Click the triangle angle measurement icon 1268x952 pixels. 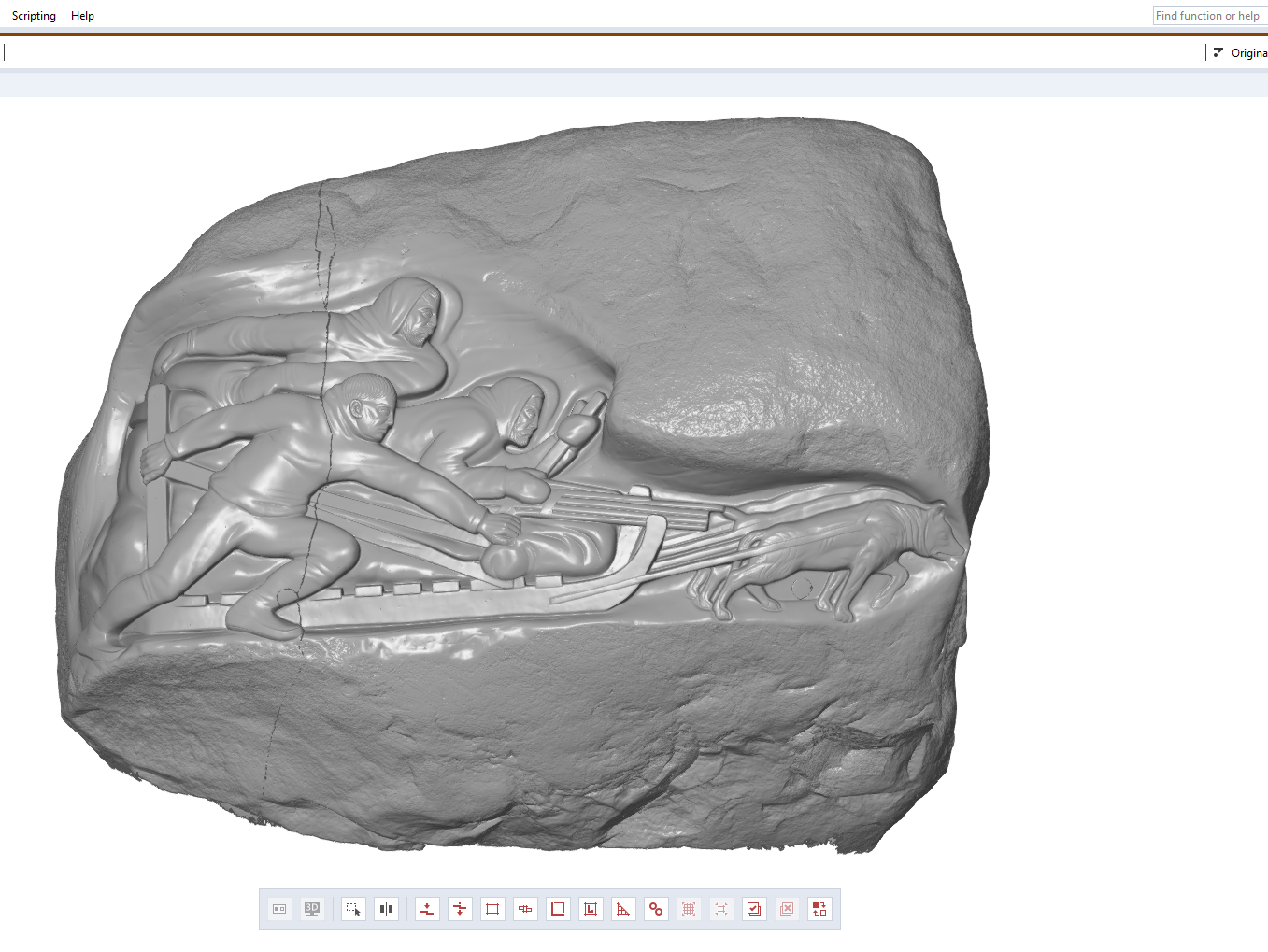[623, 909]
